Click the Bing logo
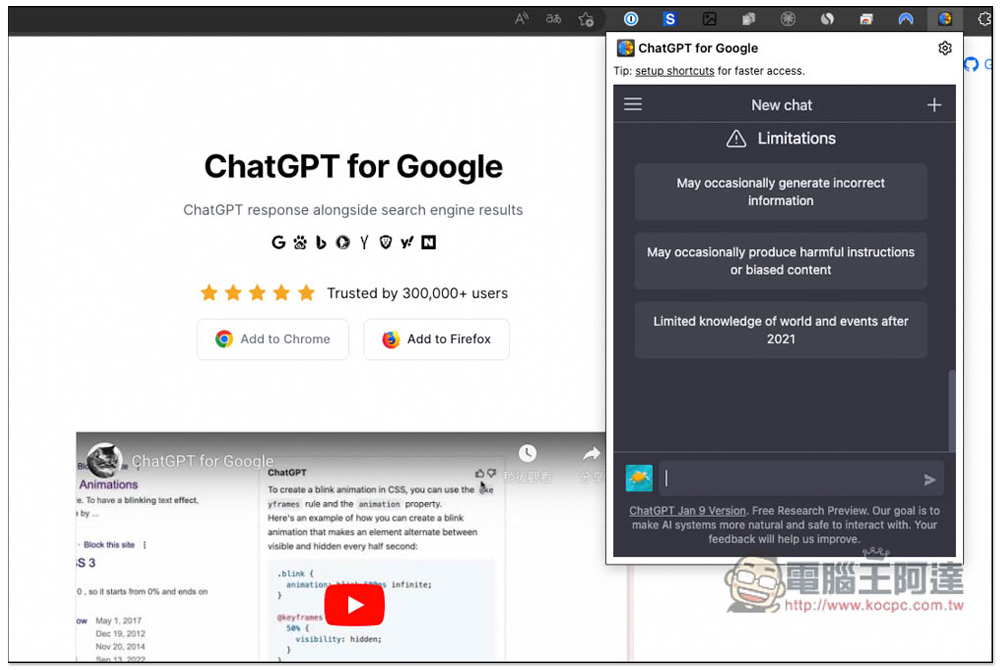The image size is (1000, 670). (x=321, y=242)
